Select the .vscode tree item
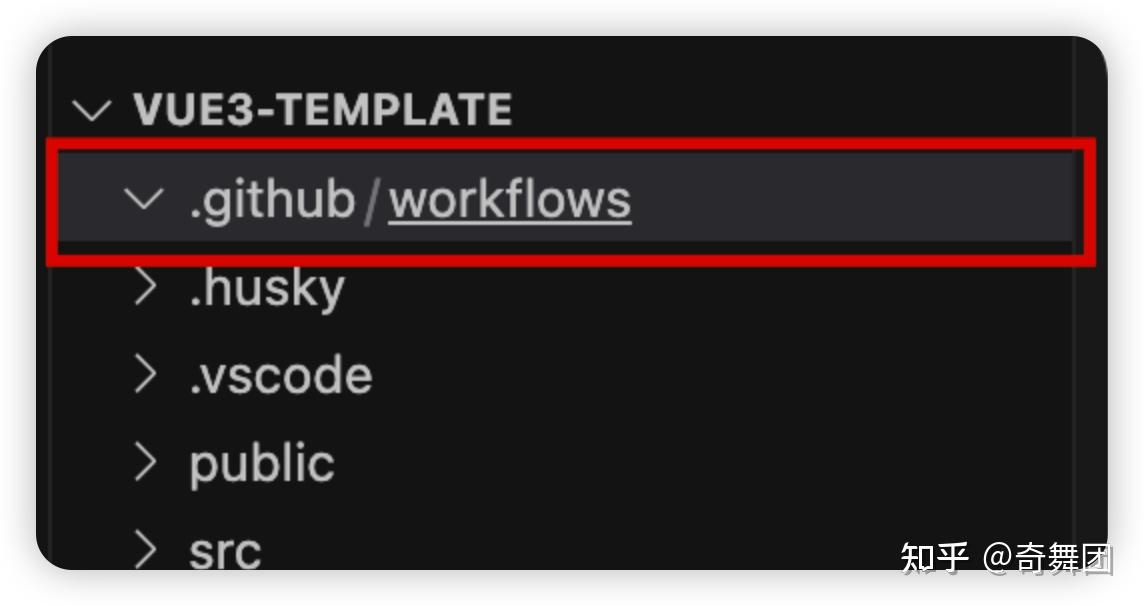The height and width of the screenshot is (606, 1144). pyautogui.click(x=278, y=374)
